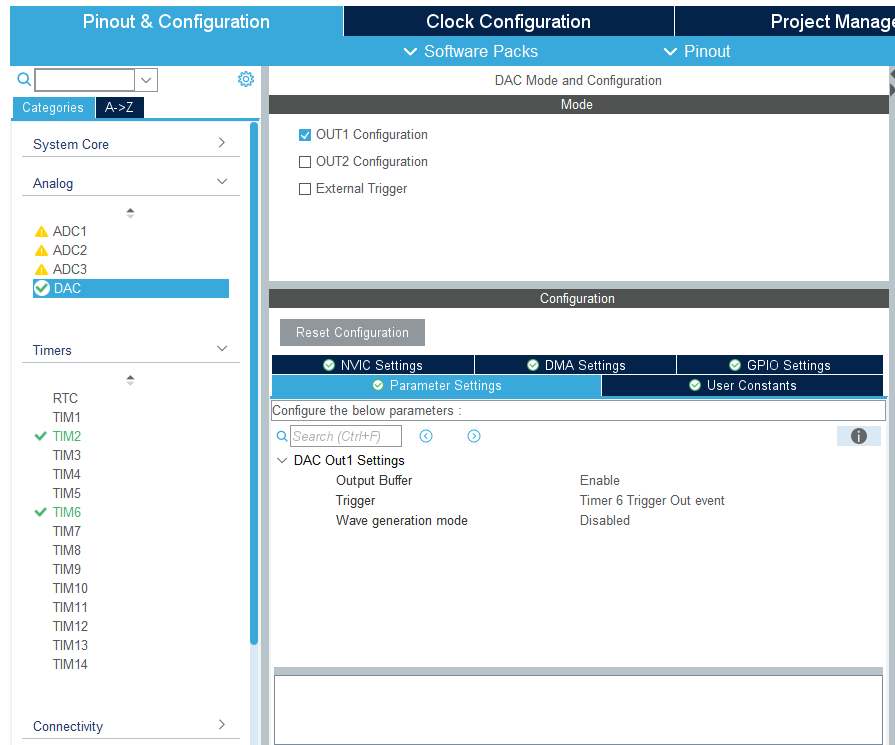Screen dimensions: 895x745
Task: Go to next search result arrow
Action: pyautogui.click(x=474, y=436)
